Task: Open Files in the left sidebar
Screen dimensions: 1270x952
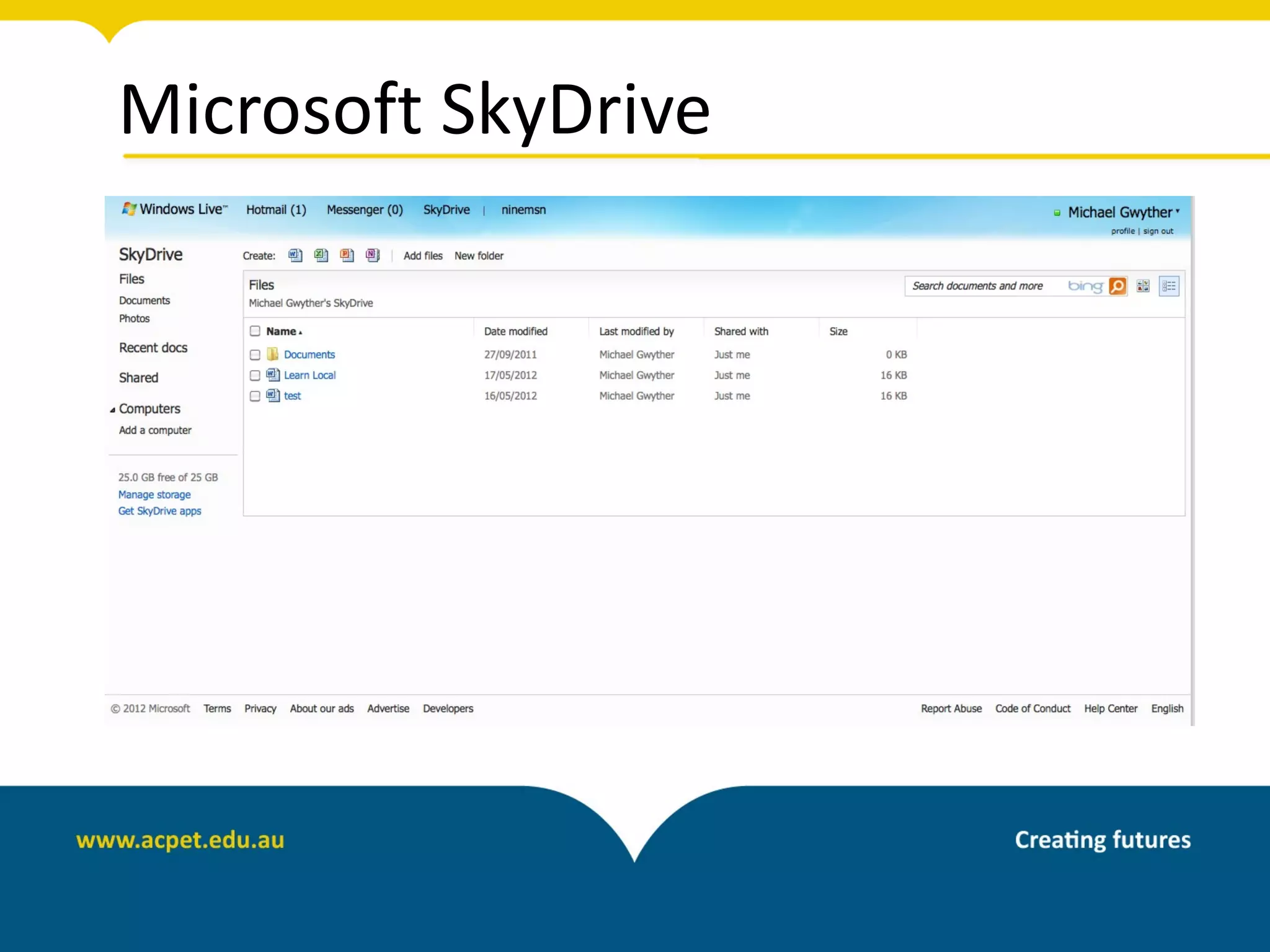Action: coord(131,280)
